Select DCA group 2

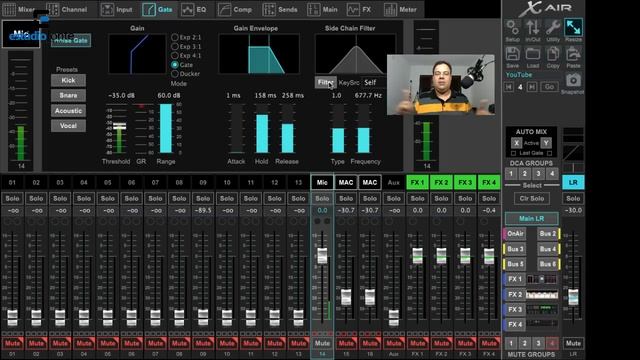click(524, 173)
